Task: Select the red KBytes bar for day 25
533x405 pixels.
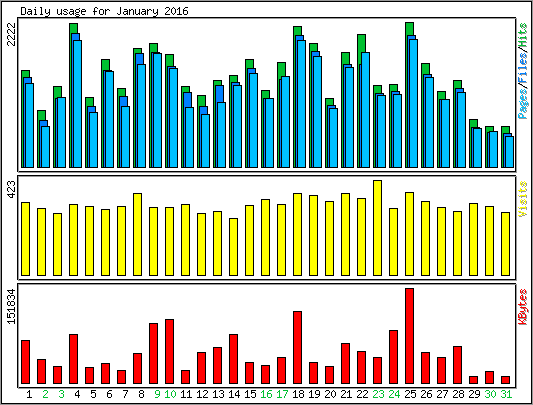Action: click(x=409, y=336)
